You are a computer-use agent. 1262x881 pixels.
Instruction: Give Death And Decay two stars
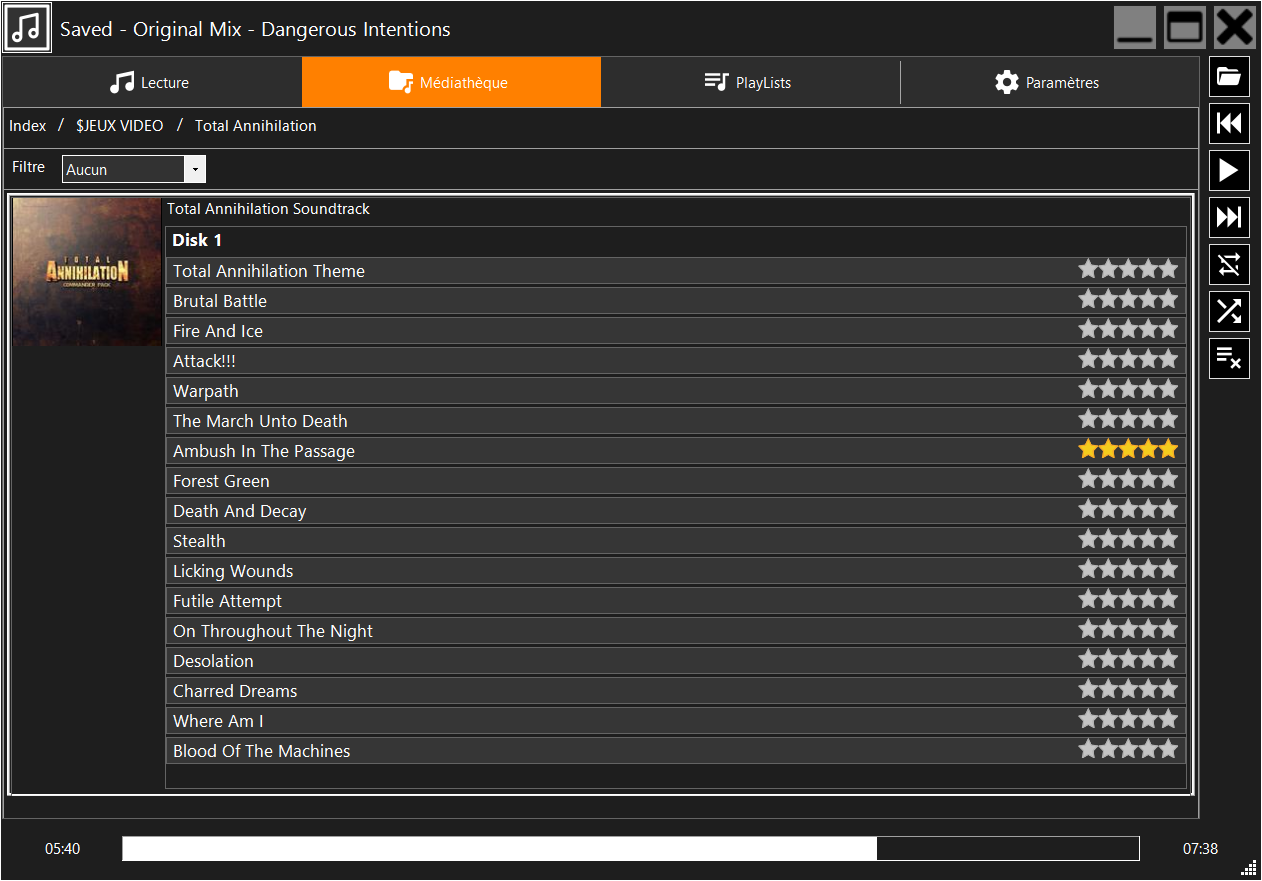pos(1108,509)
